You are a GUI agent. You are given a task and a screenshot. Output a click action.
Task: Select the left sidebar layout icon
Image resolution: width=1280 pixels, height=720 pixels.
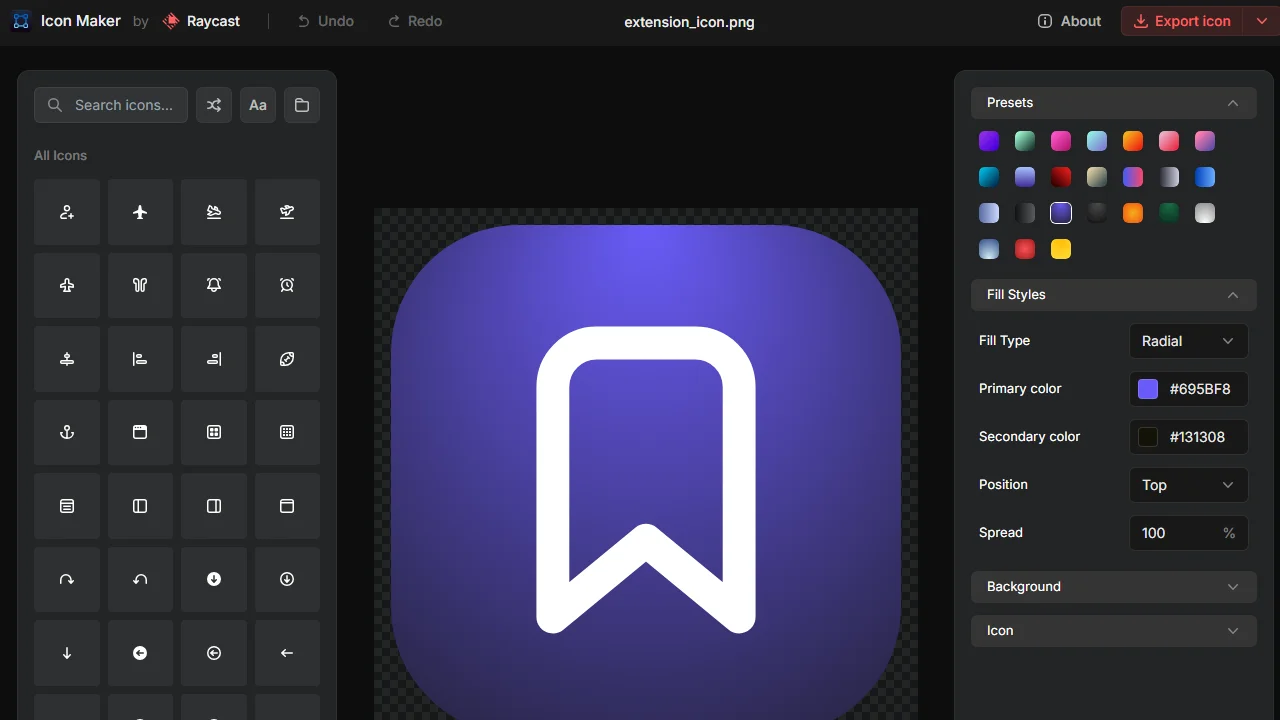(140, 505)
